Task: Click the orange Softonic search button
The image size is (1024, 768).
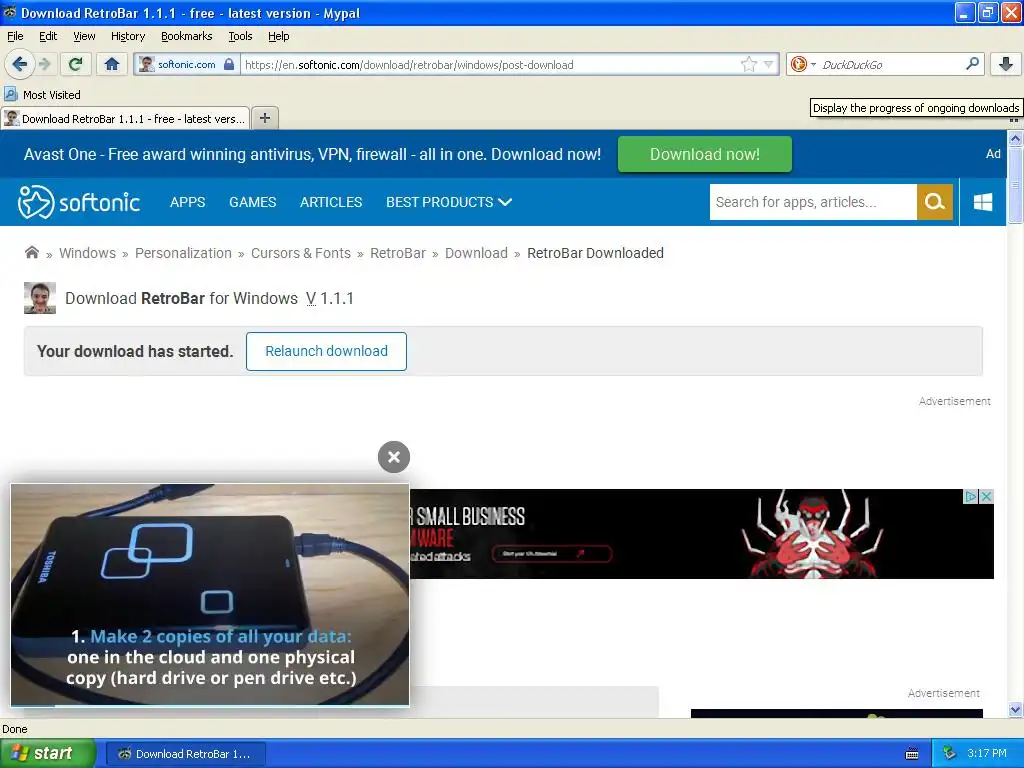Action: point(935,202)
